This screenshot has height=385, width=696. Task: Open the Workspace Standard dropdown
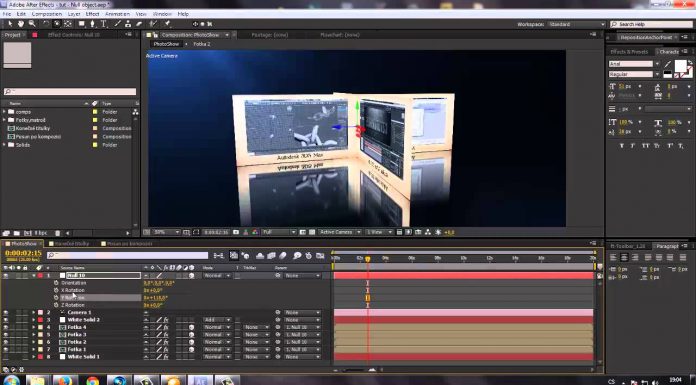(x=576, y=24)
